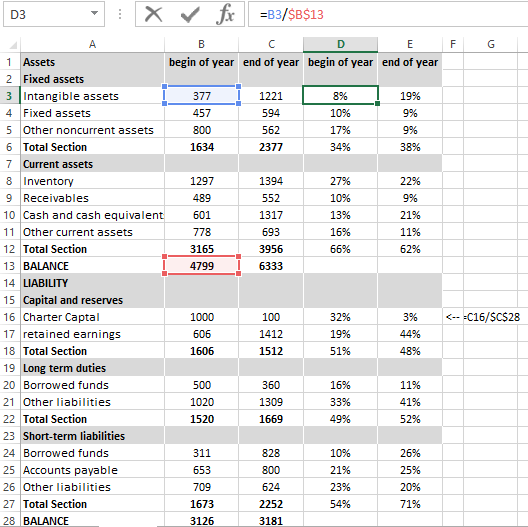Select cell with value 1634
Screen dimensions: 528x527
click(x=201, y=147)
